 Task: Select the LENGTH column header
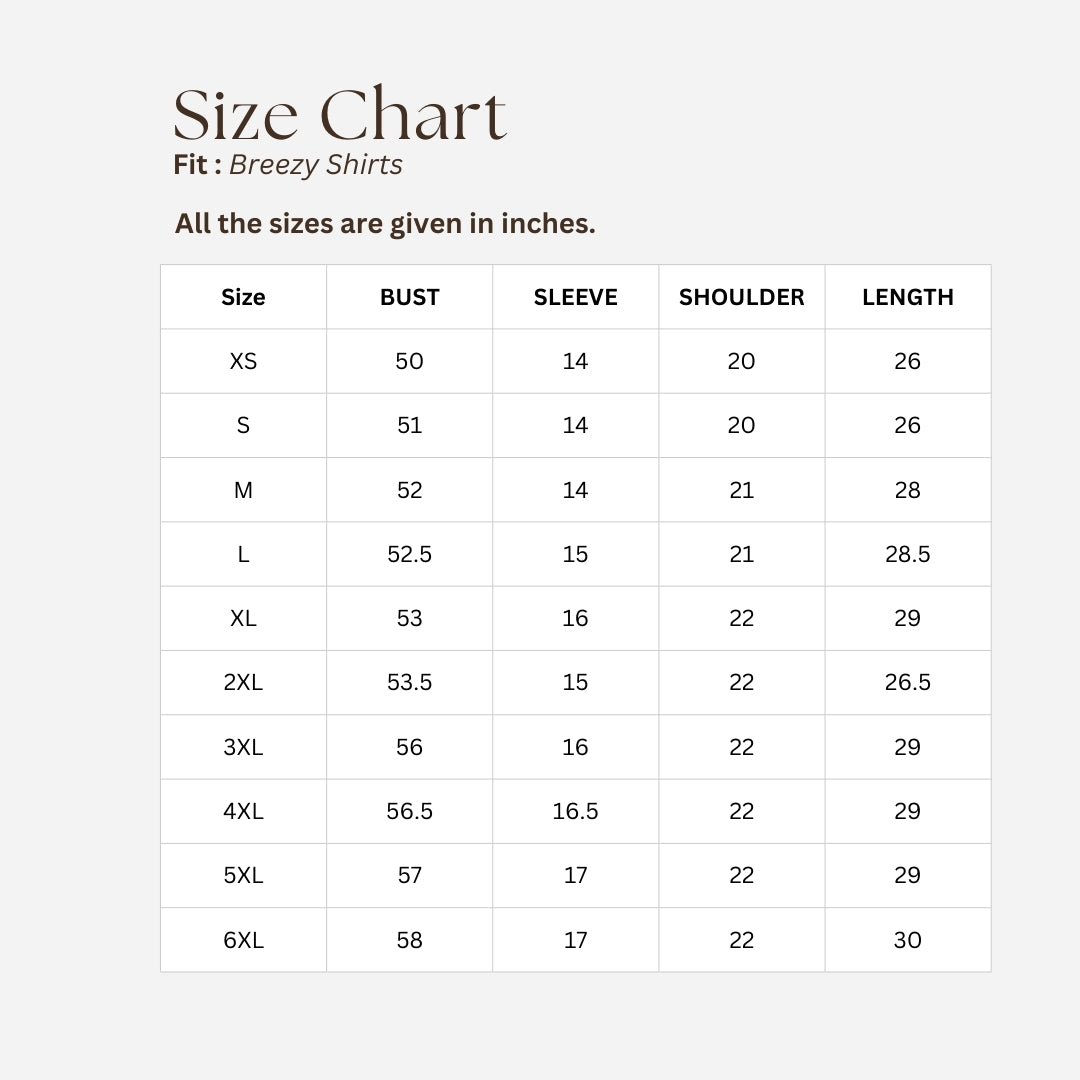[907, 297]
